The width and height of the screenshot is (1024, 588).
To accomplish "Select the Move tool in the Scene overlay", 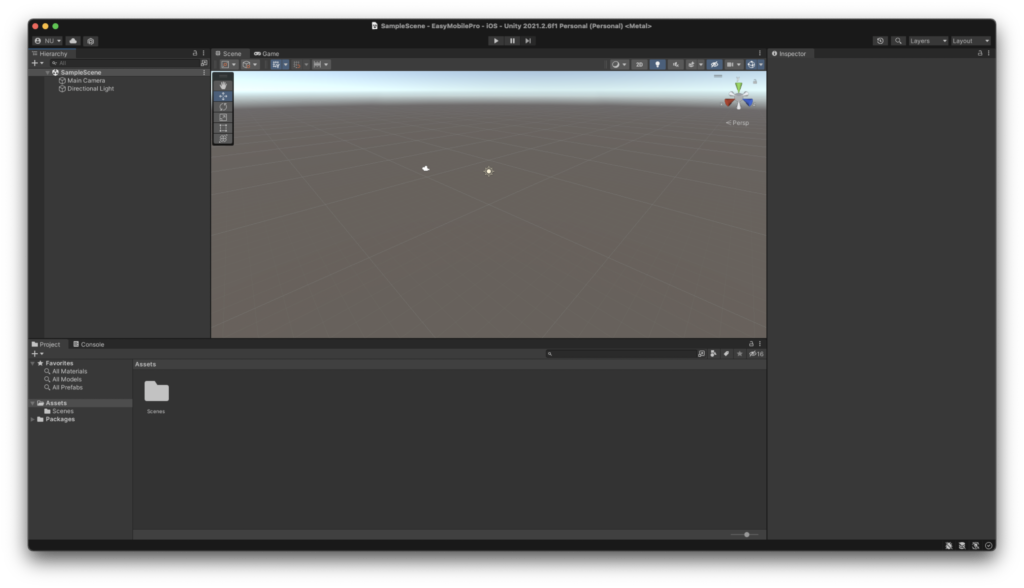I will tap(222, 96).
